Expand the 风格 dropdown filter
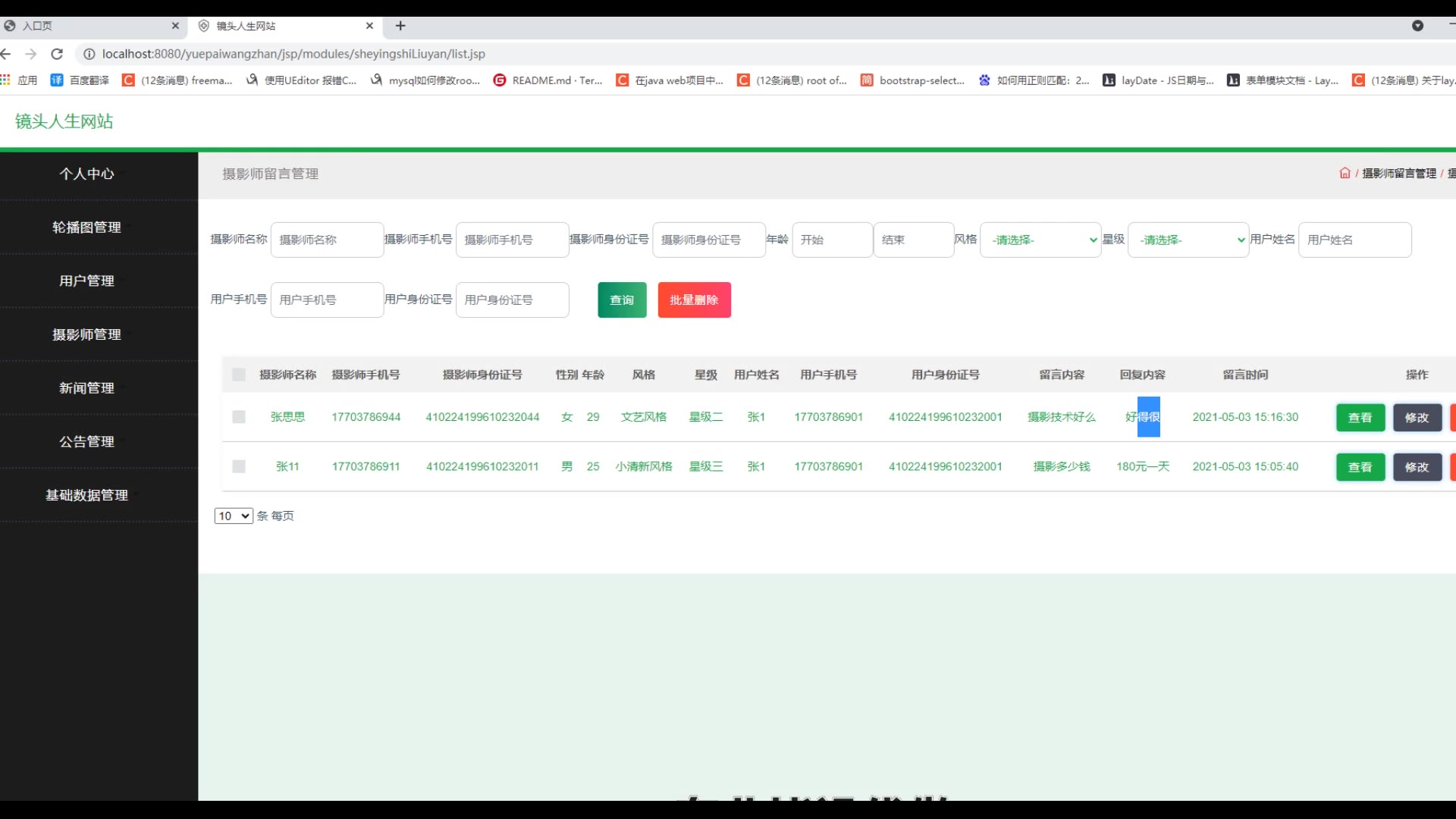1456x819 pixels. pos(1040,240)
